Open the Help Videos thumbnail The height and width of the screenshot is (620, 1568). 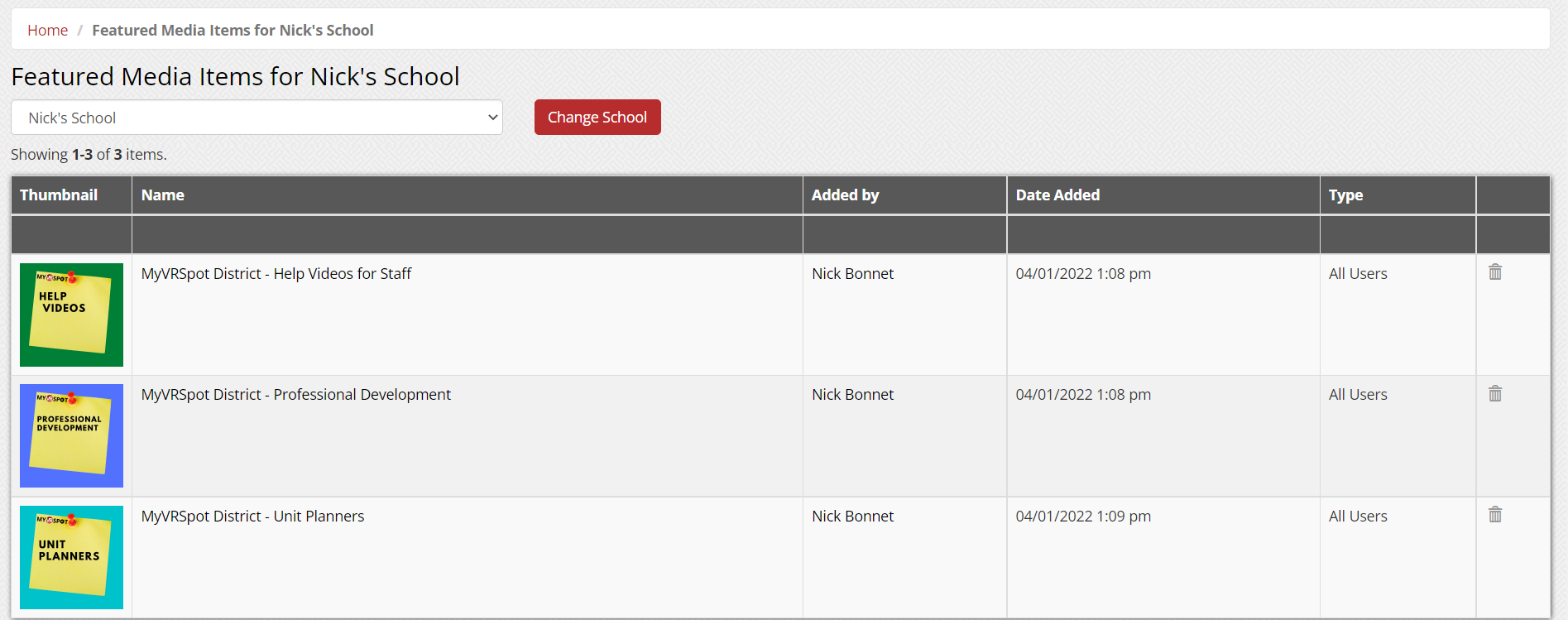click(71, 315)
